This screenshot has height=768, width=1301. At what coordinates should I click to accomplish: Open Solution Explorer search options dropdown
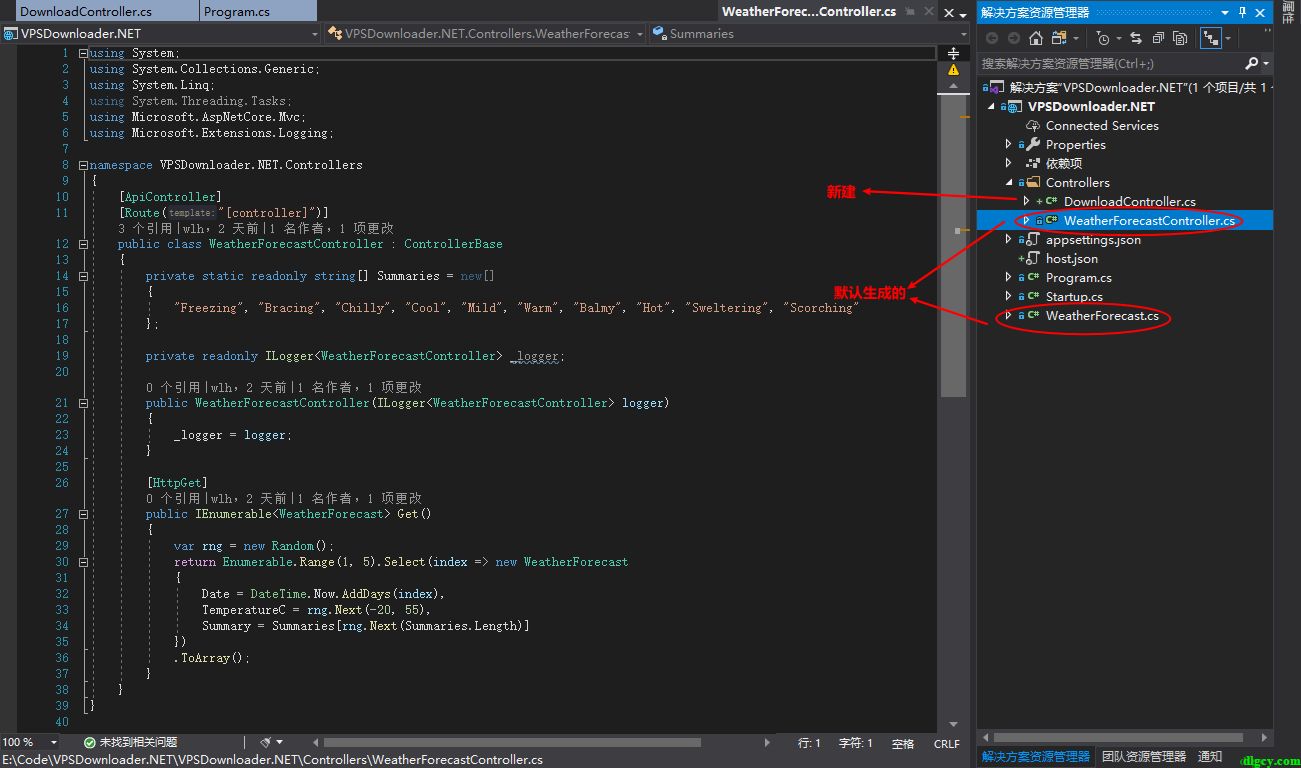1265,63
